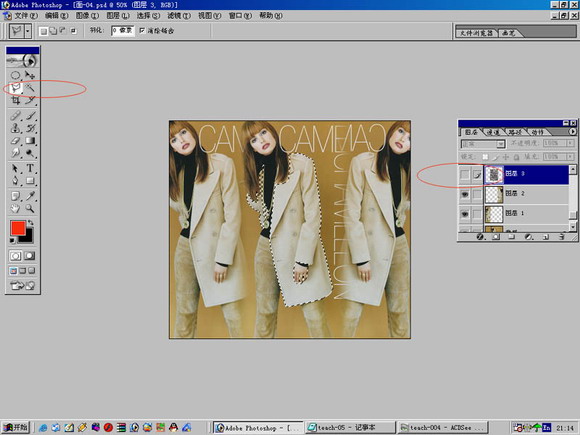Select the History Brush tool
This screenshot has height=435, width=580.
pos(30,128)
